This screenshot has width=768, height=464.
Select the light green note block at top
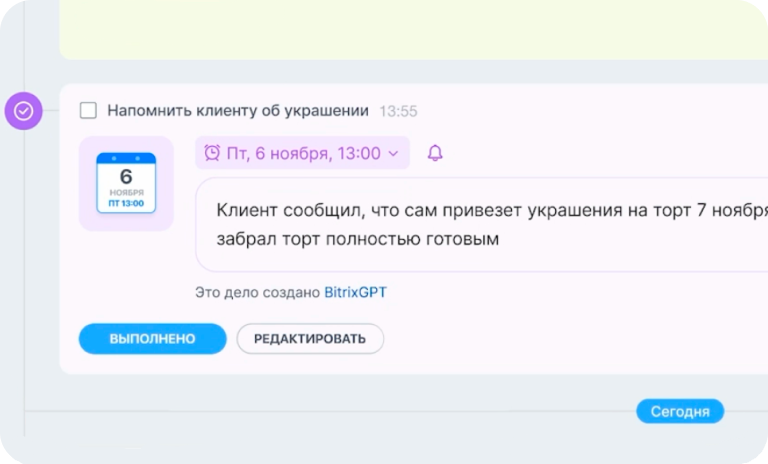tap(400, 28)
